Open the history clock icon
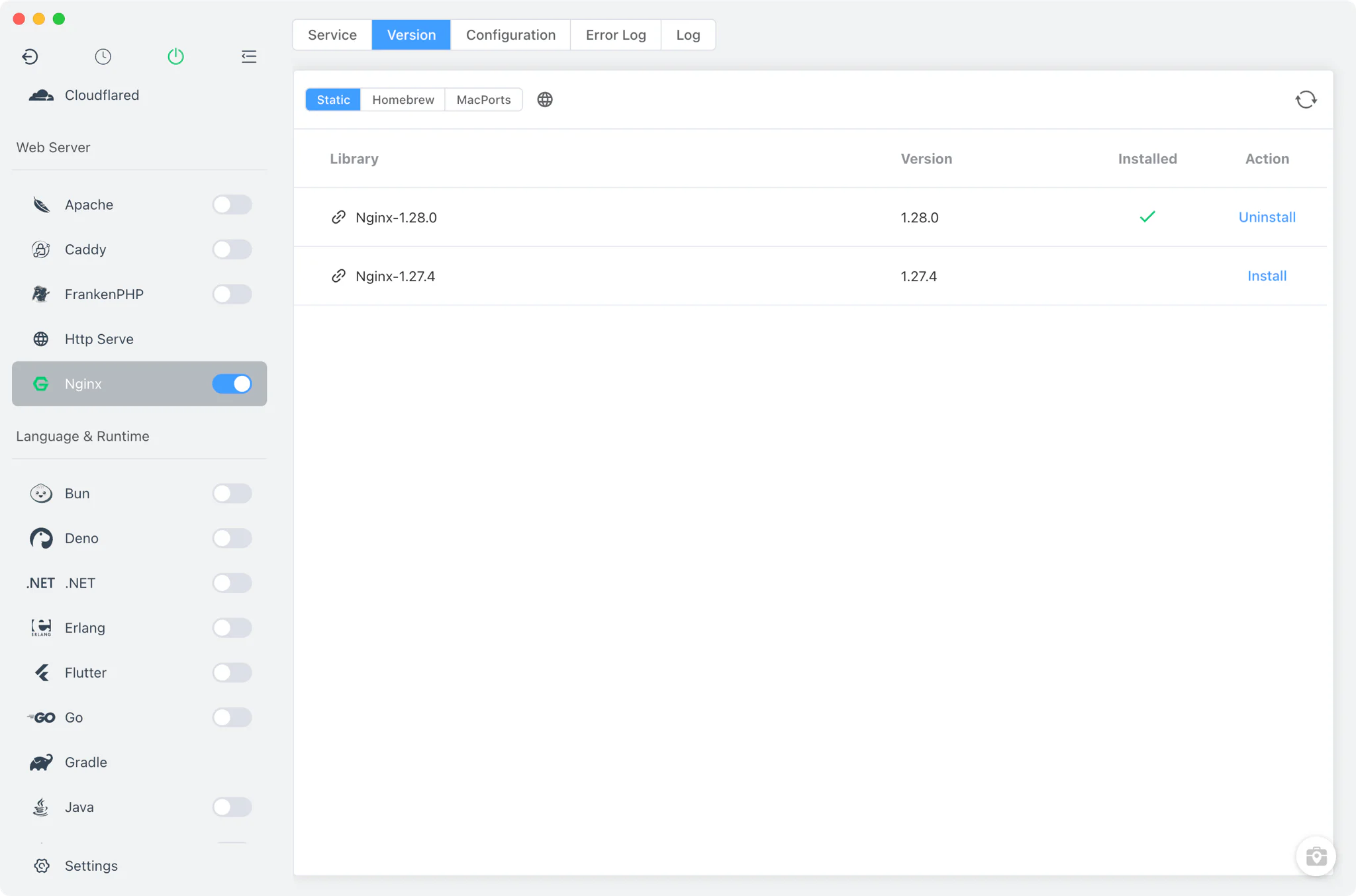 [x=103, y=57]
